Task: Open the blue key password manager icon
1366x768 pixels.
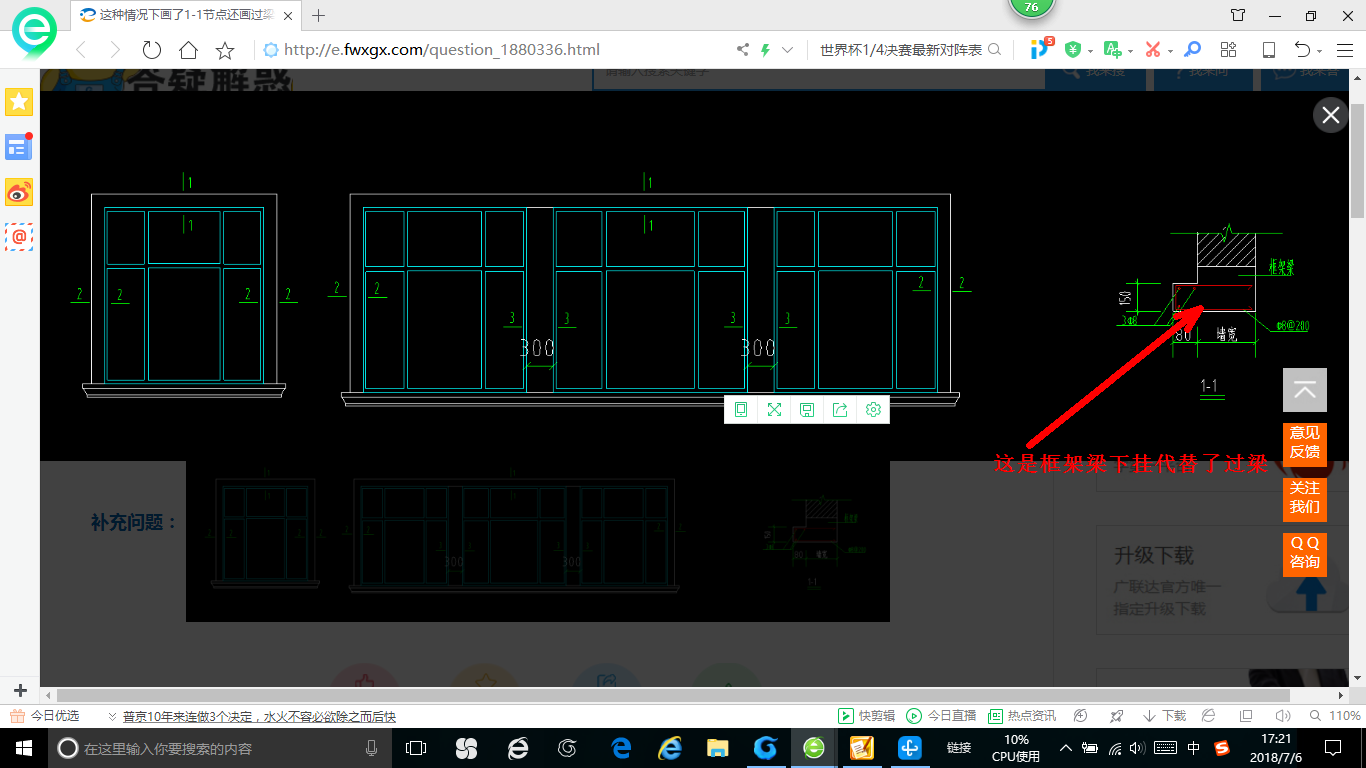Action: coord(1192,50)
